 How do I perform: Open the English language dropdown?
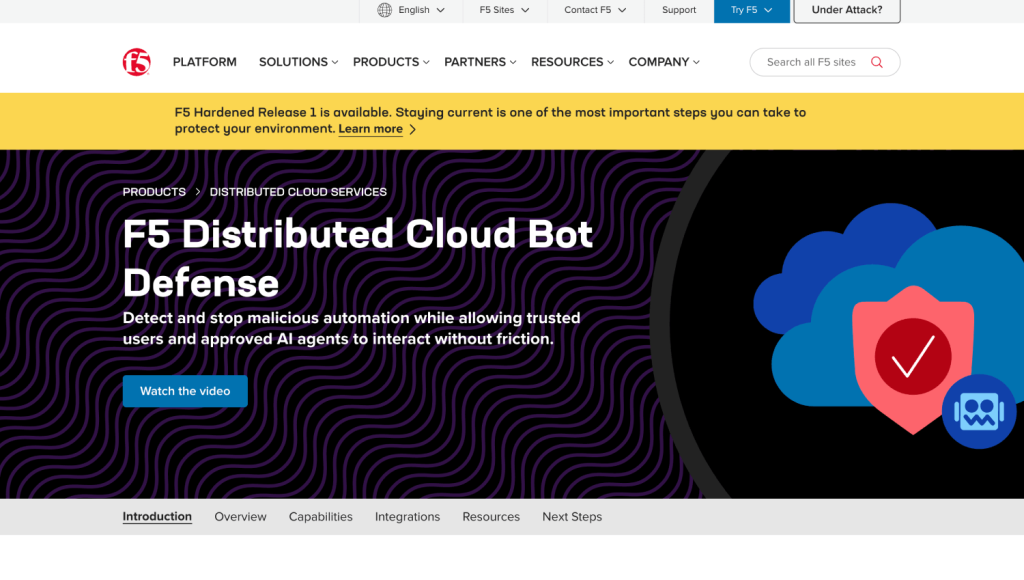(411, 10)
